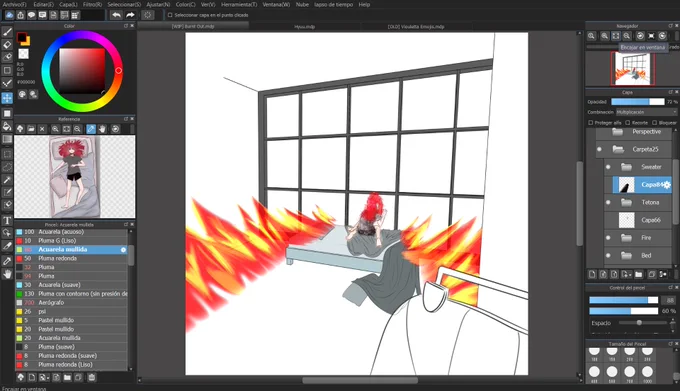The height and width of the screenshot is (391, 680).
Task: Open the Herramienta menu
Action: [239, 4]
